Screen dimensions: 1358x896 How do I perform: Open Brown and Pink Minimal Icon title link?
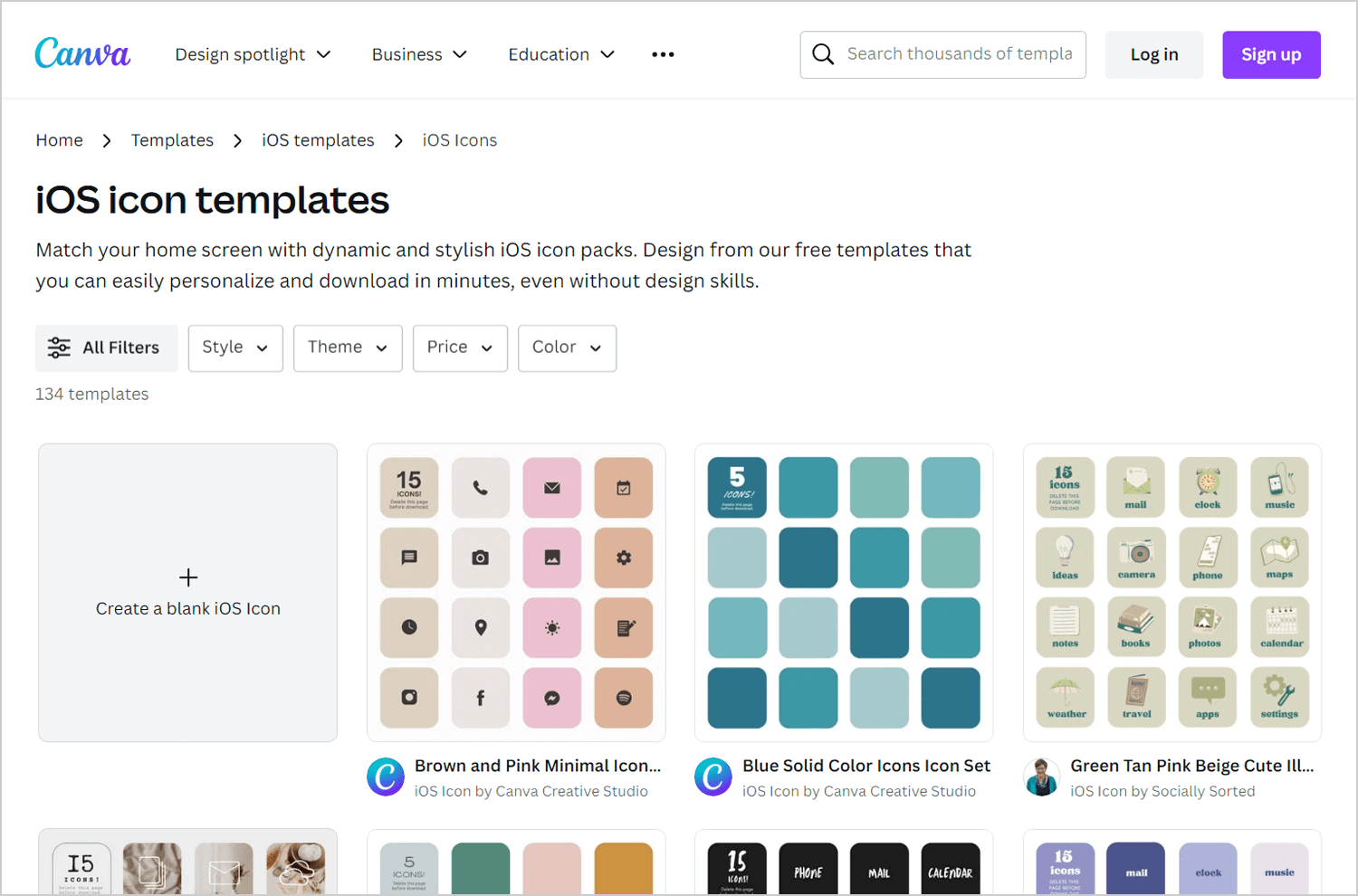tap(538, 766)
